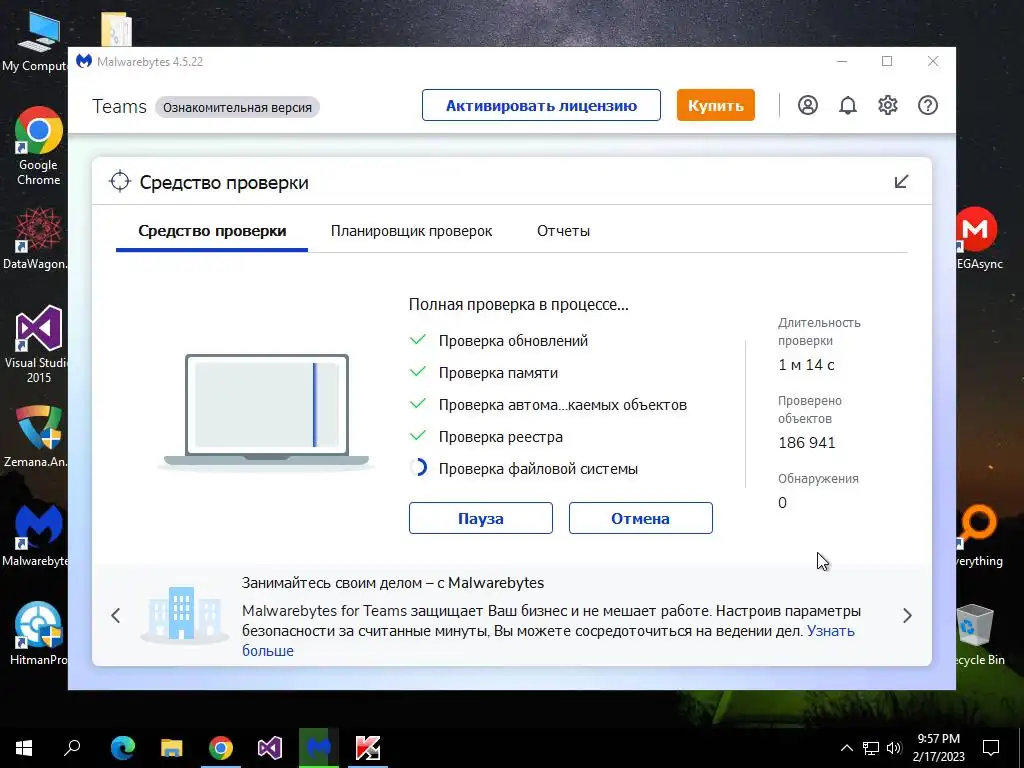The height and width of the screenshot is (768, 1024).
Task: Select Malwarebytes desktop shortcut
Action: tap(36, 536)
